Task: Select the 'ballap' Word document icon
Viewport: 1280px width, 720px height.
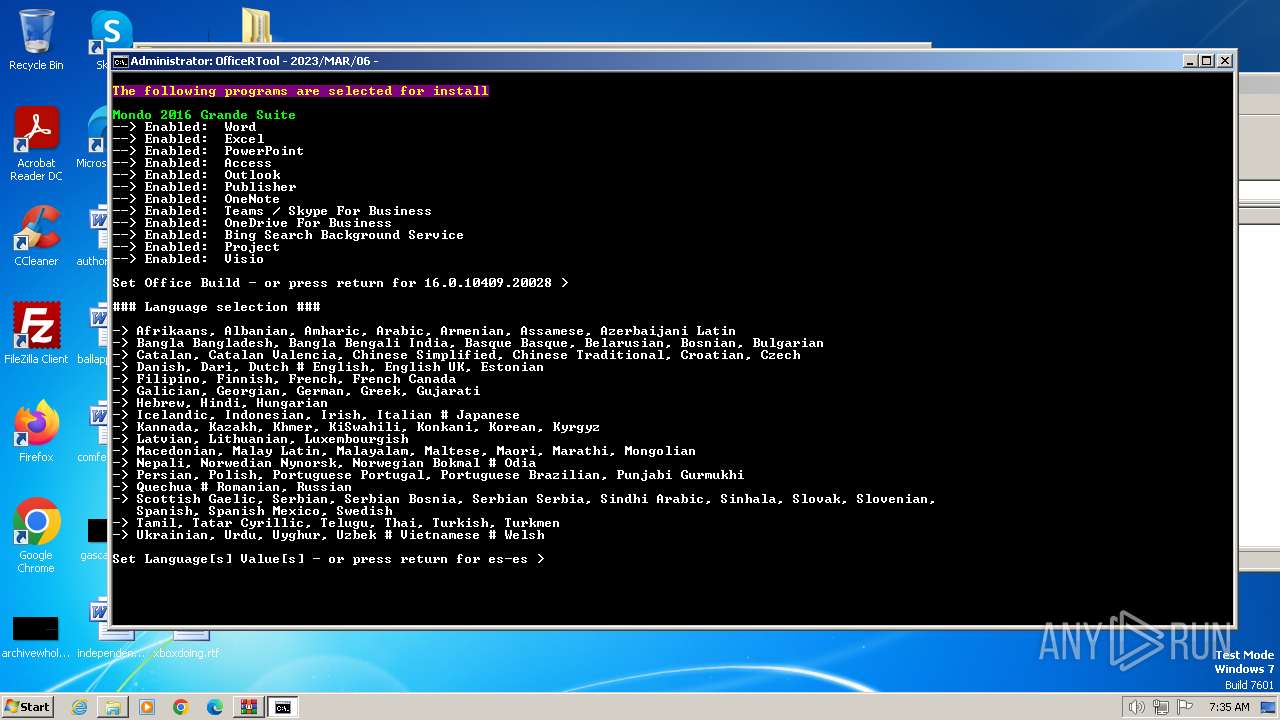Action: (x=96, y=334)
